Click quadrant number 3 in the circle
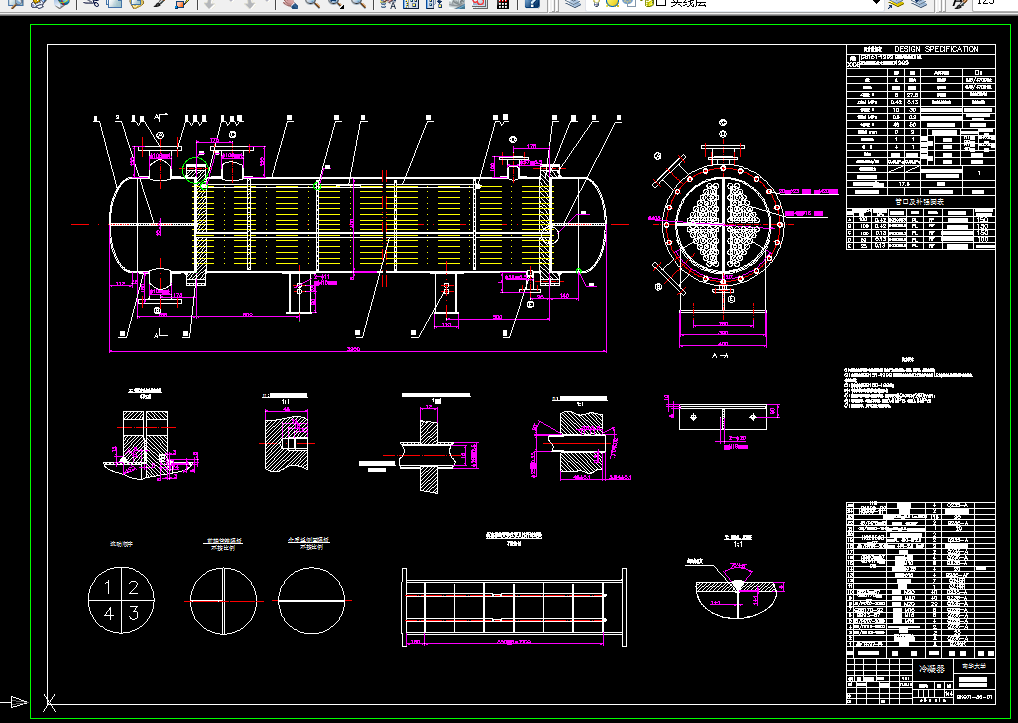 [133, 613]
